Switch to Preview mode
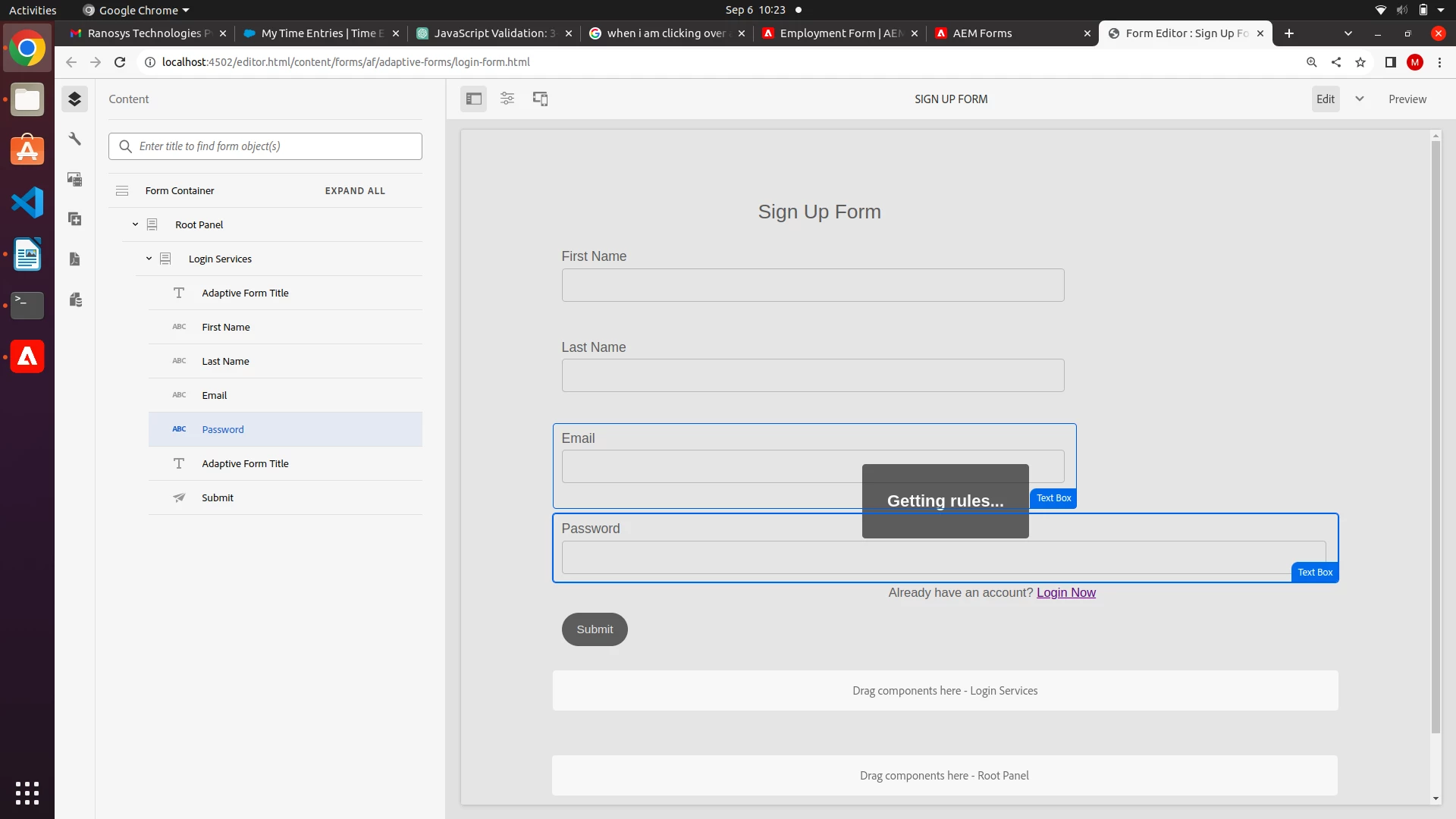This screenshot has height=819, width=1456. (x=1407, y=99)
